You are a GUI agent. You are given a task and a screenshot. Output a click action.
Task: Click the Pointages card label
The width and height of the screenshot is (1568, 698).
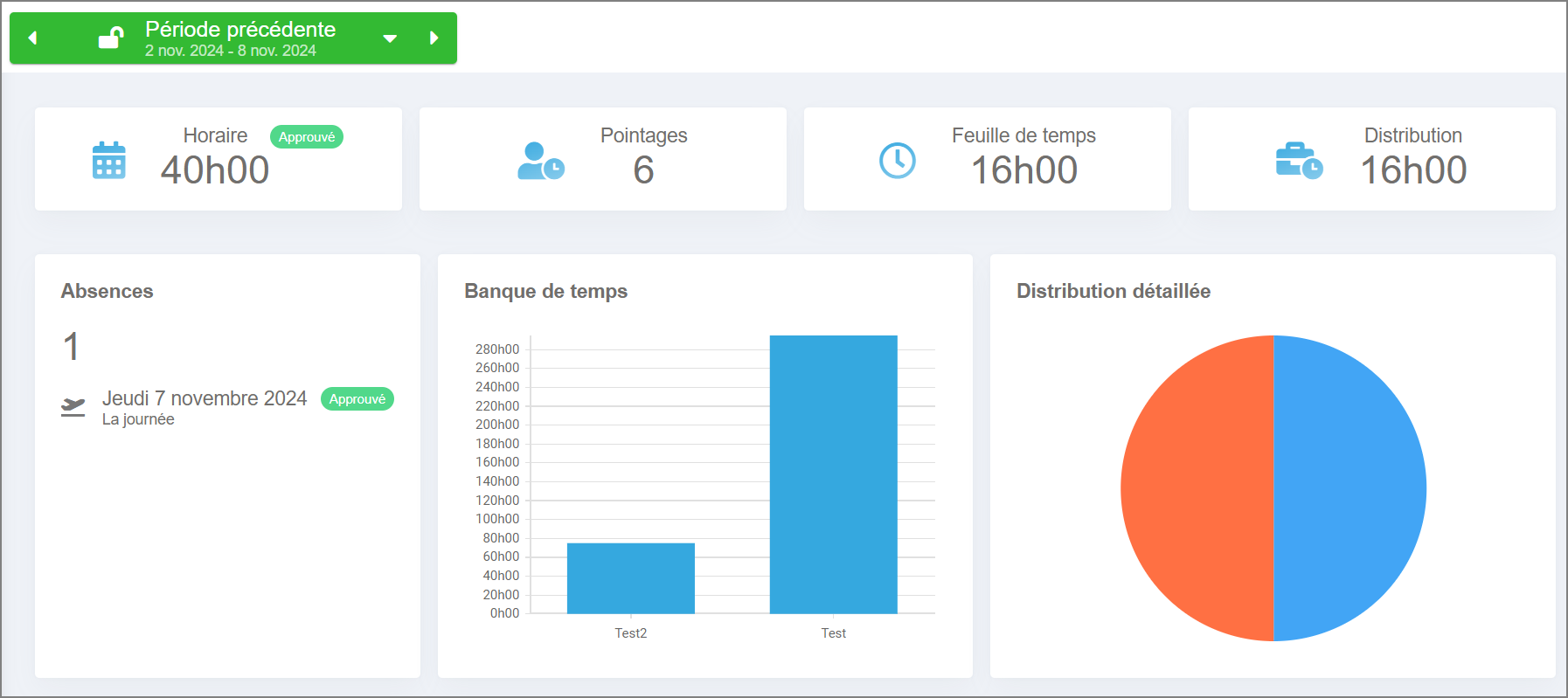pos(644,135)
